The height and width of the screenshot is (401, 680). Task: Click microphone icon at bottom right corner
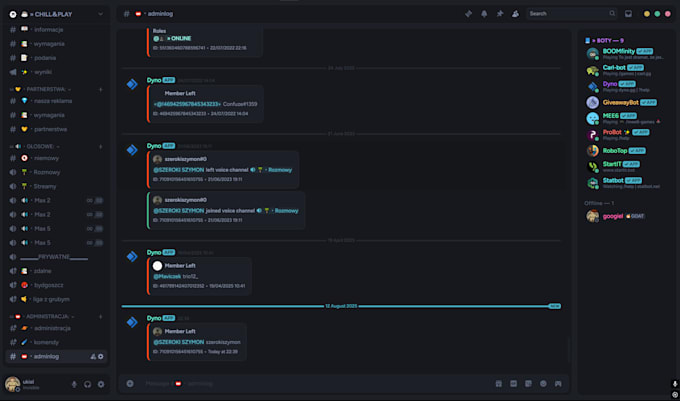pyautogui.click(x=675, y=384)
